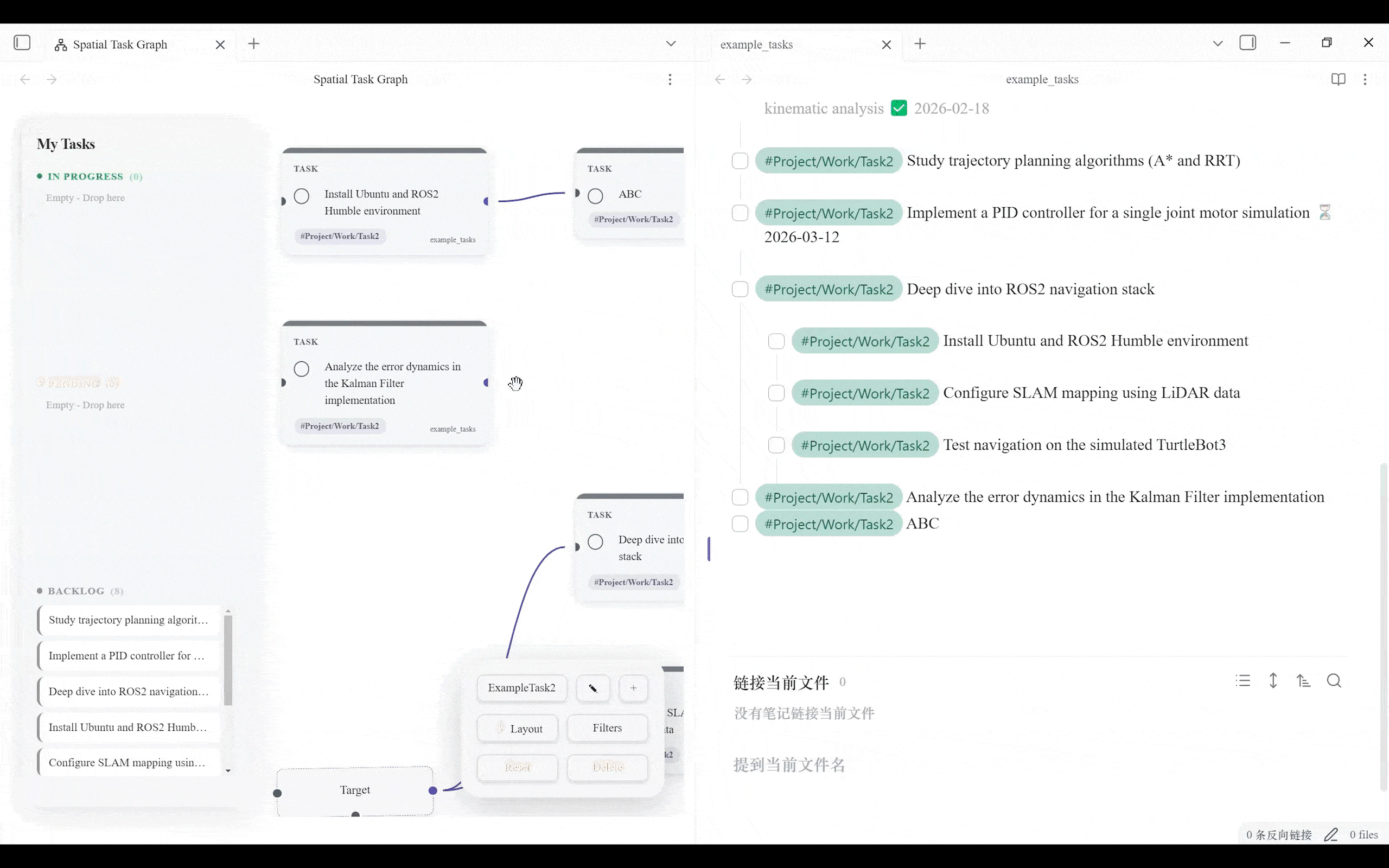
Task: Click the Layout button in ExampleTask2 panel
Action: (517, 728)
